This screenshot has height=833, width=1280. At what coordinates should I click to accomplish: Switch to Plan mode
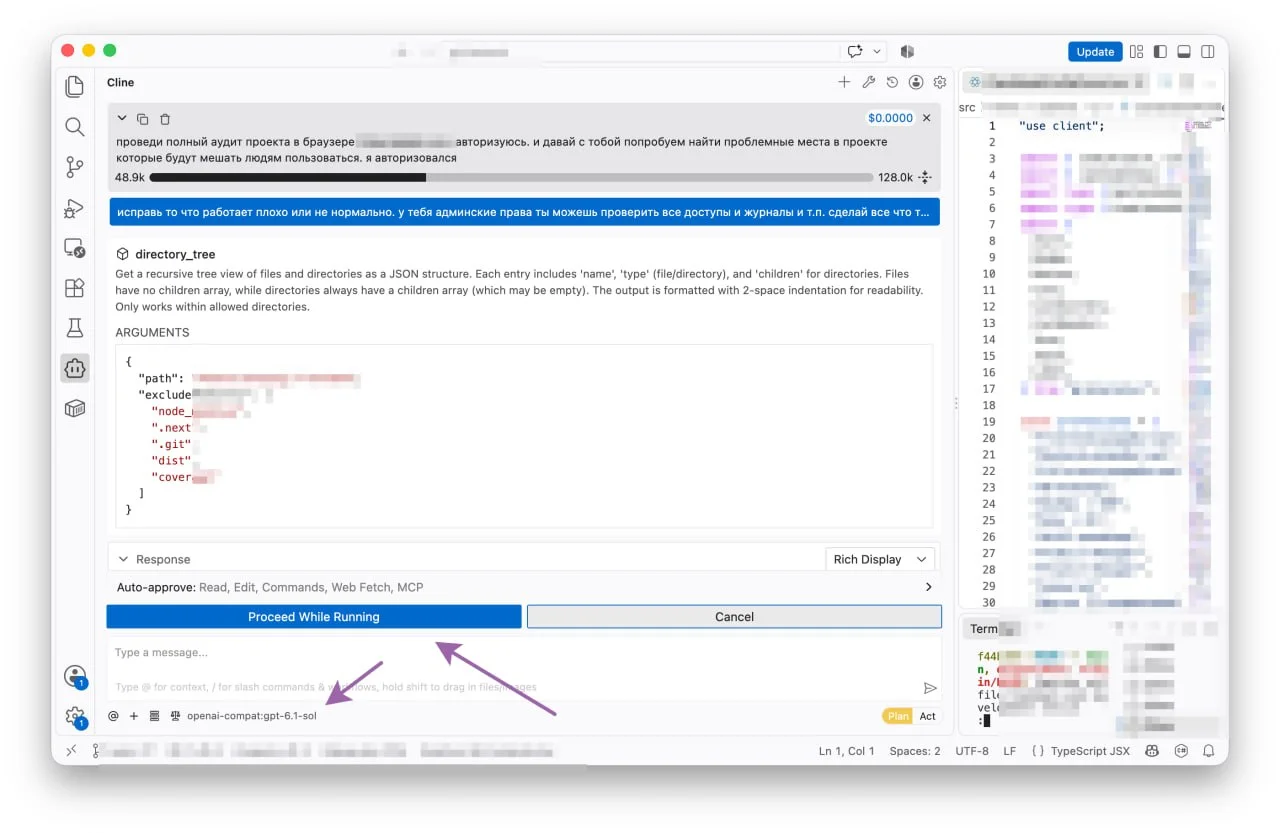898,716
